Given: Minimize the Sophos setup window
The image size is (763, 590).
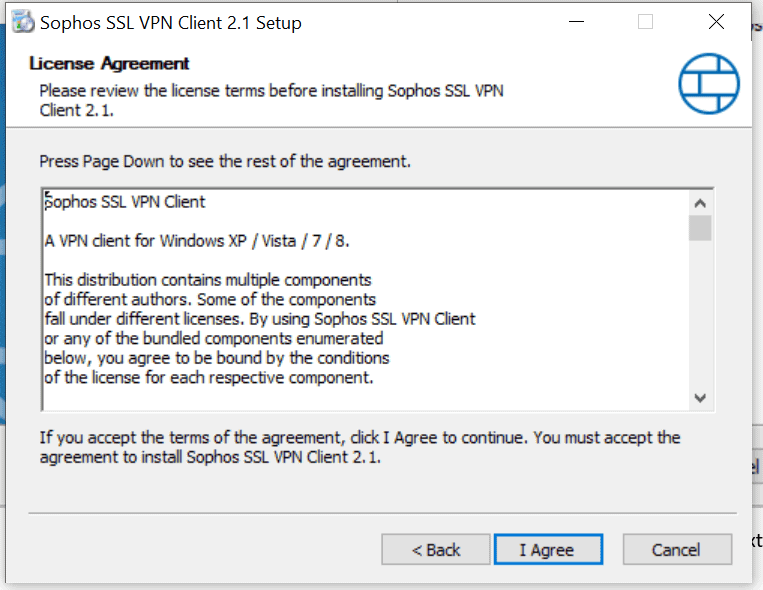Looking at the screenshot, I should 576,22.
